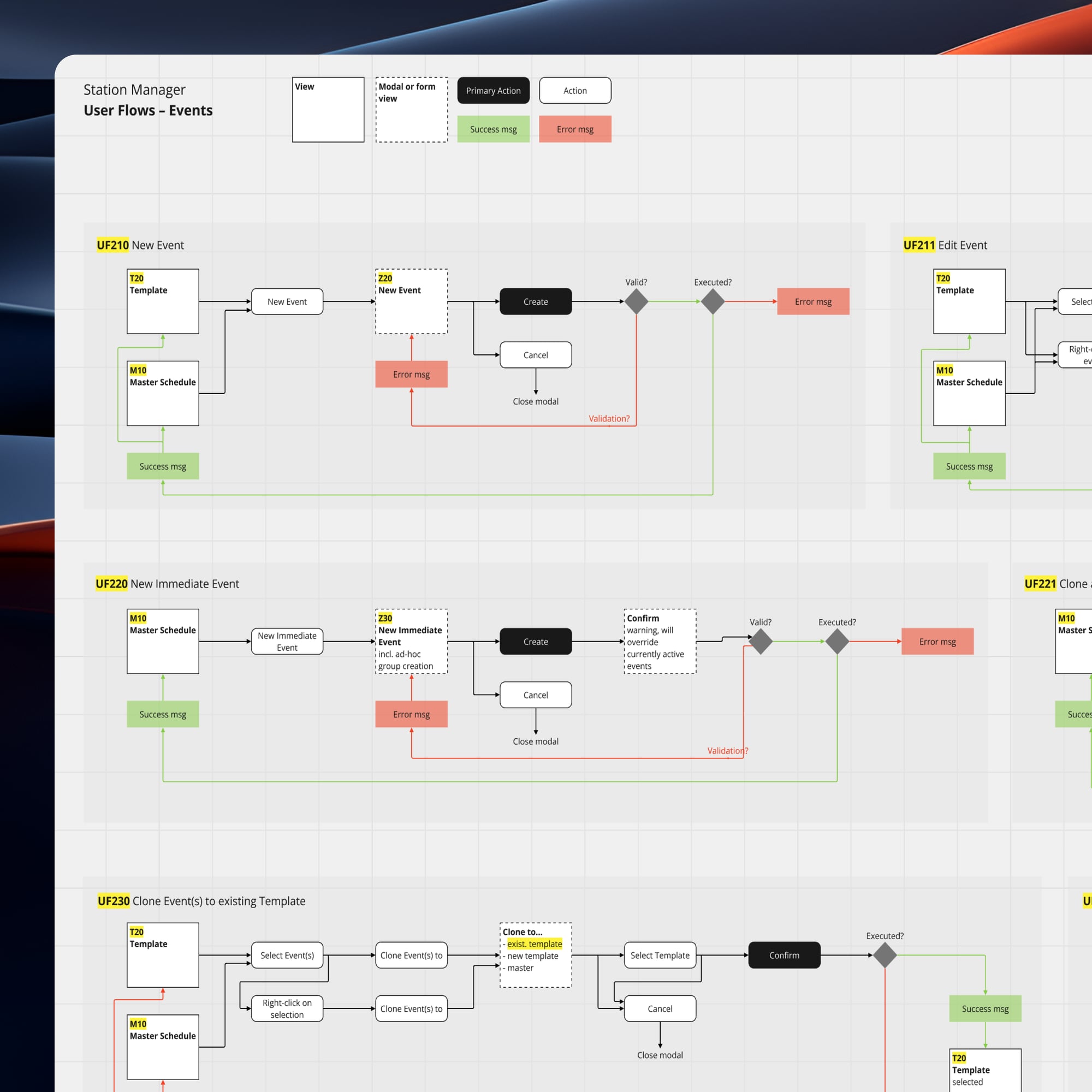Click the Success msg legend swatch
Image resolution: width=1092 pixels, height=1092 pixels.
coord(493,129)
